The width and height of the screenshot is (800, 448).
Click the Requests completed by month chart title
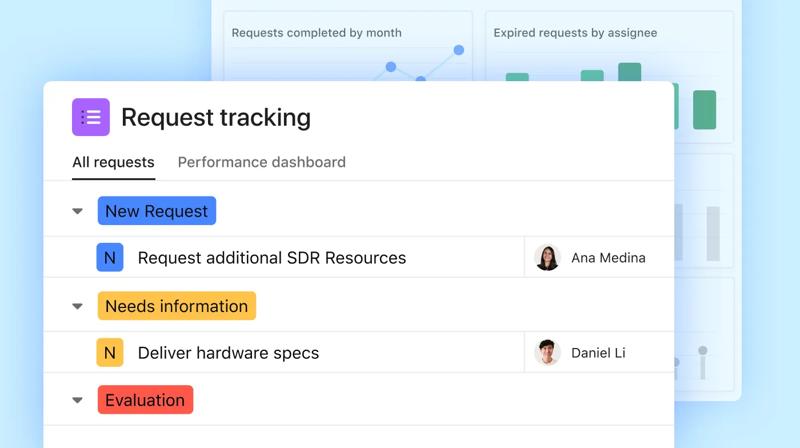[316, 33]
